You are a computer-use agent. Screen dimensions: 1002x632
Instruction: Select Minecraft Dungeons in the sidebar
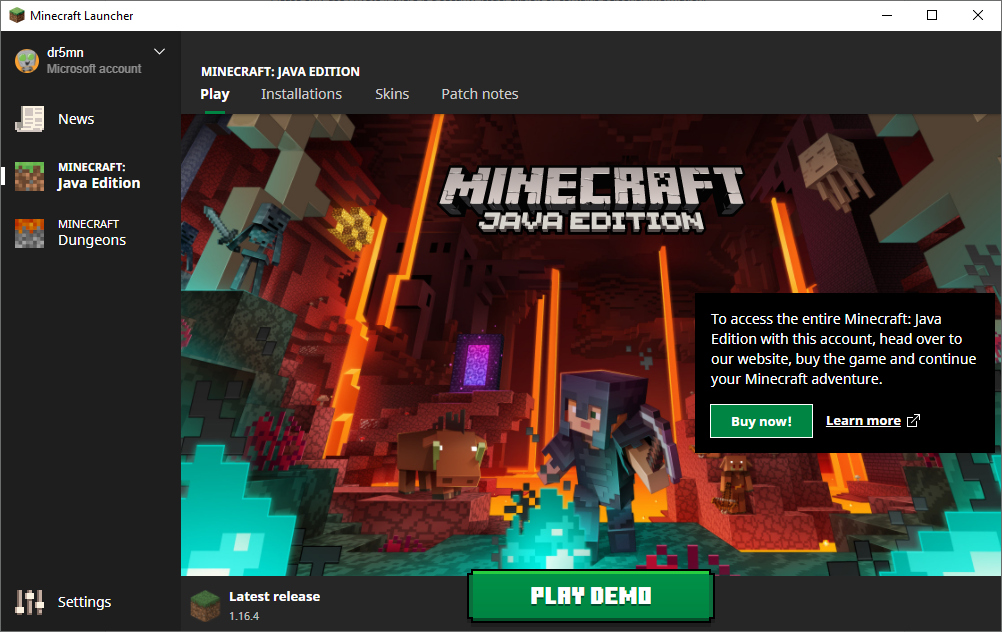(x=92, y=233)
